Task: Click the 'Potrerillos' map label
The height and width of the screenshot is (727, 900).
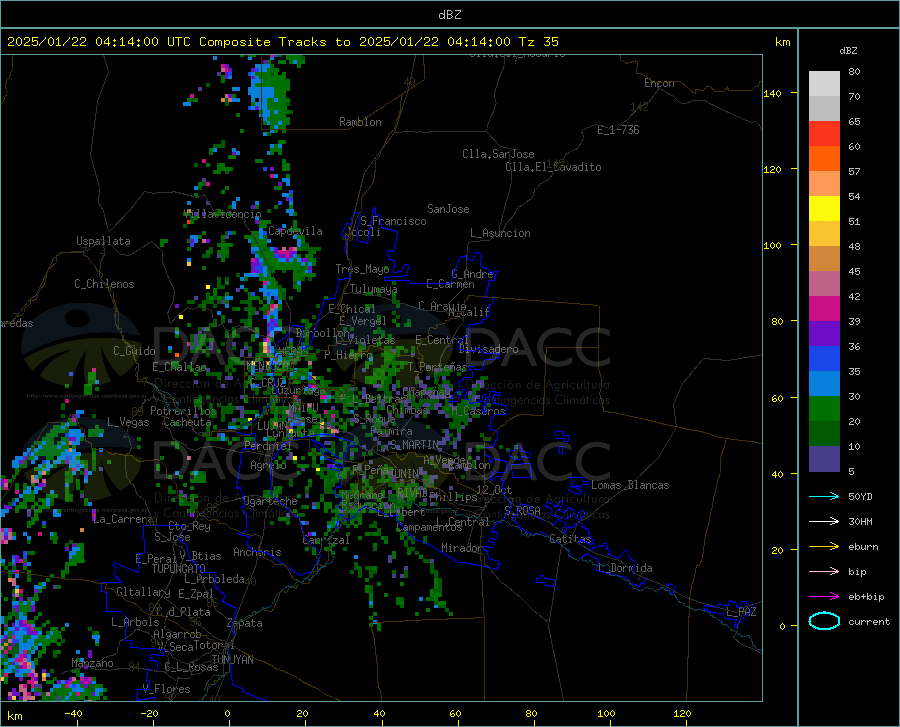Action: pyautogui.click(x=183, y=411)
